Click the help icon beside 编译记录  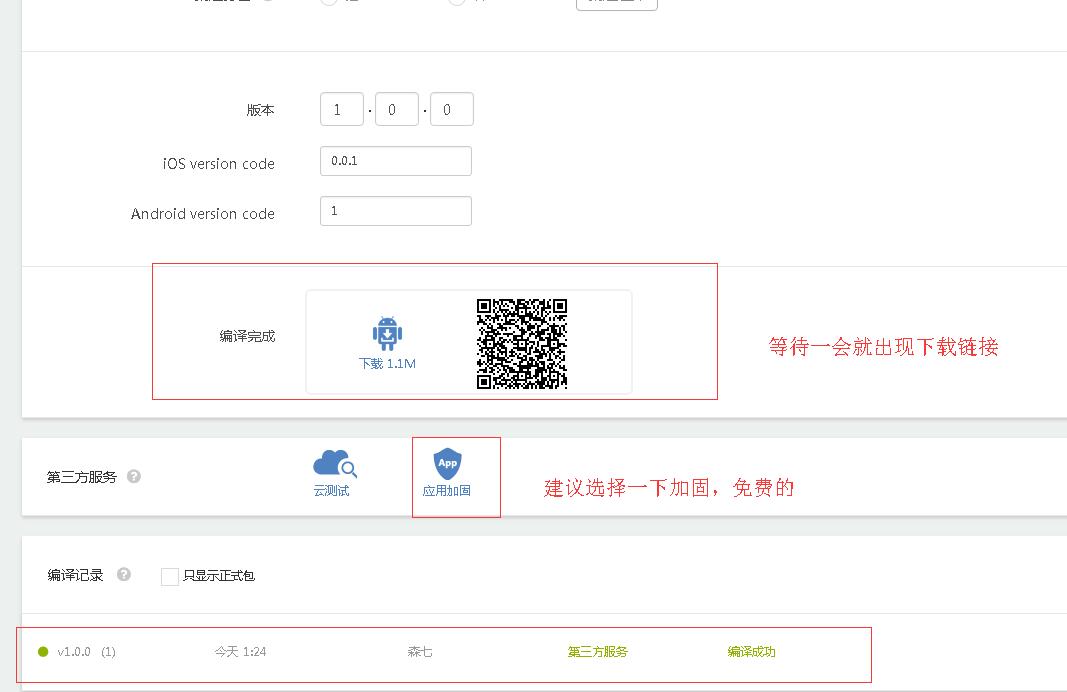(124, 574)
